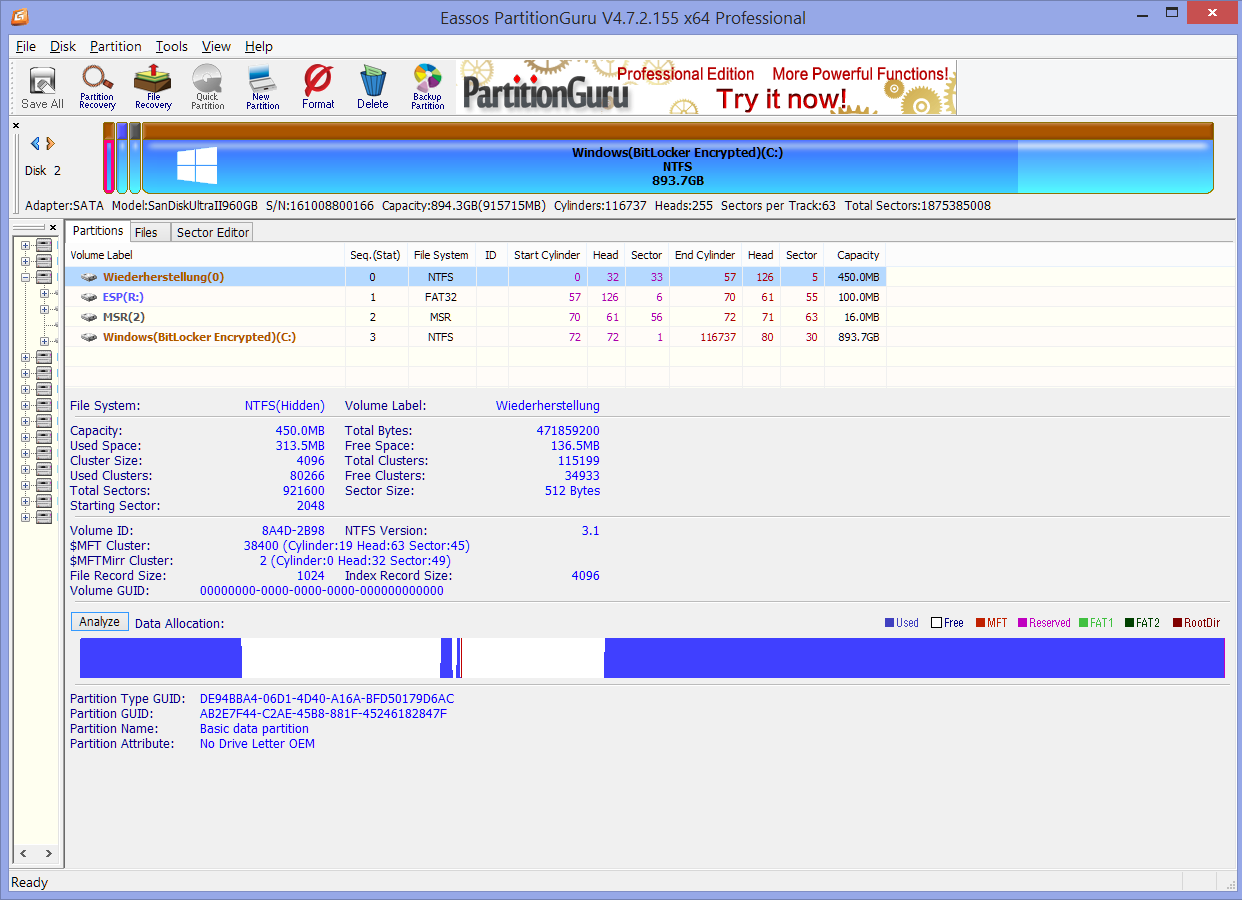Click the RootDir legend color swatch
The width and height of the screenshot is (1242, 900).
click(1177, 623)
